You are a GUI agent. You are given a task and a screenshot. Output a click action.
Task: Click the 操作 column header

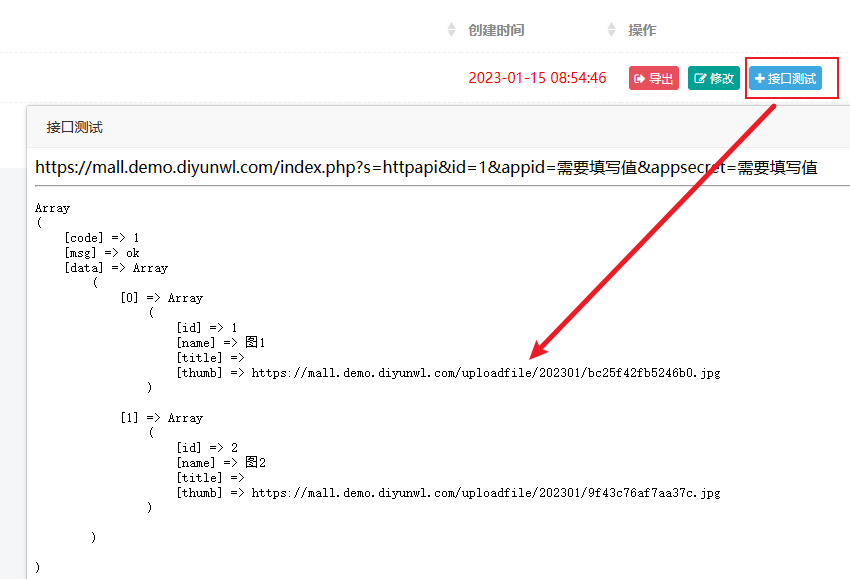642,30
